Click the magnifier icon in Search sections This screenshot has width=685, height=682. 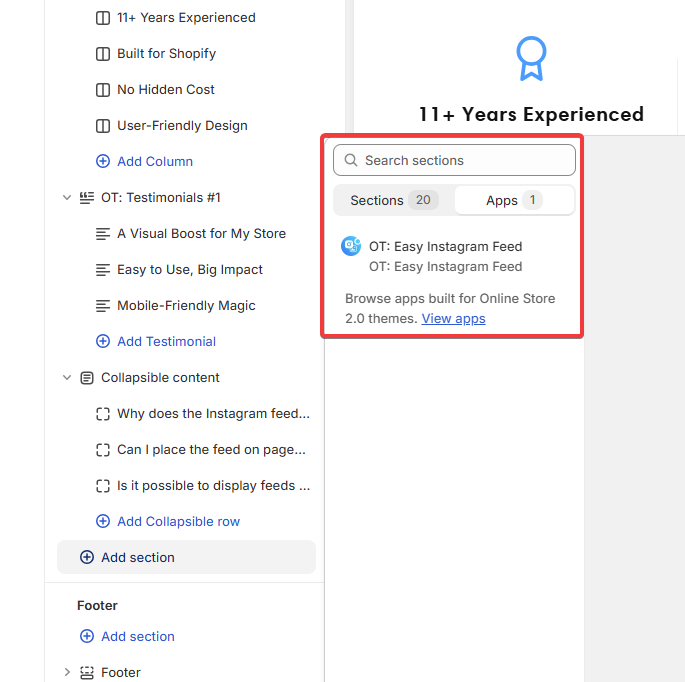(x=351, y=160)
